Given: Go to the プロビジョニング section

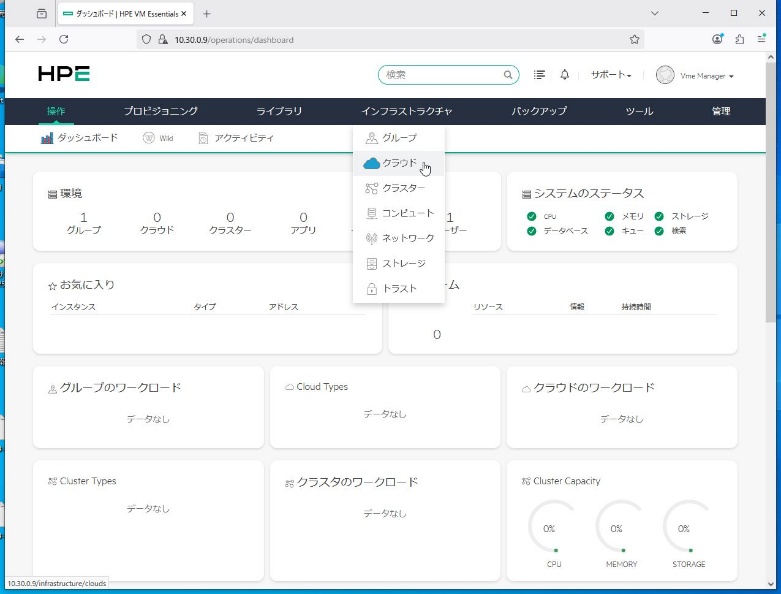Looking at the screenshot, I should (161, 111).
